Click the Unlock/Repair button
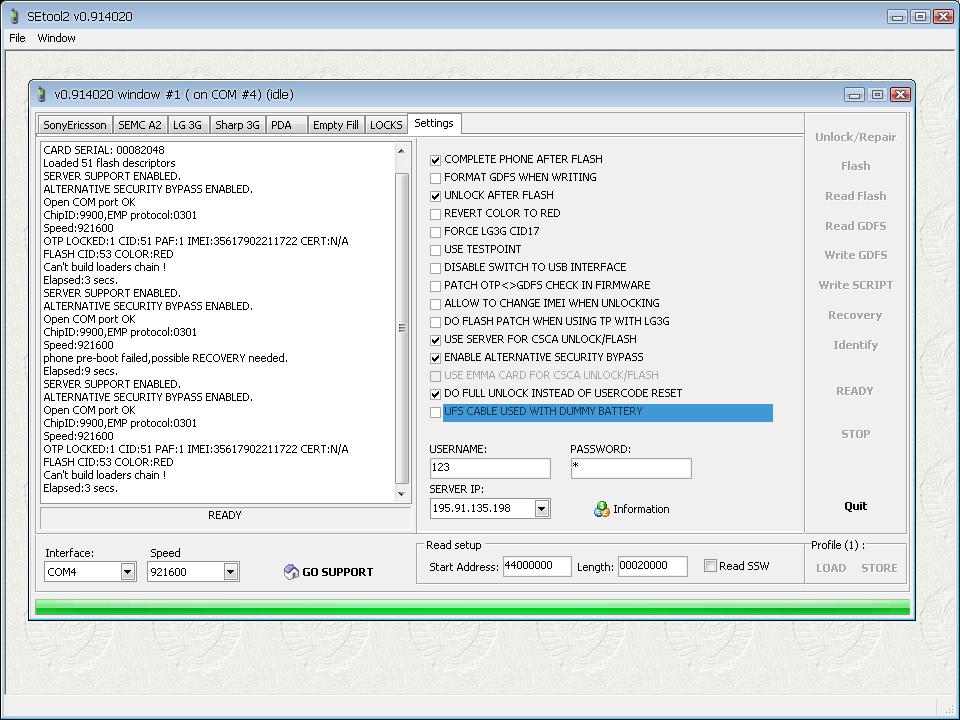The height and width of the screenshot is (720, 960). point(855,137)
